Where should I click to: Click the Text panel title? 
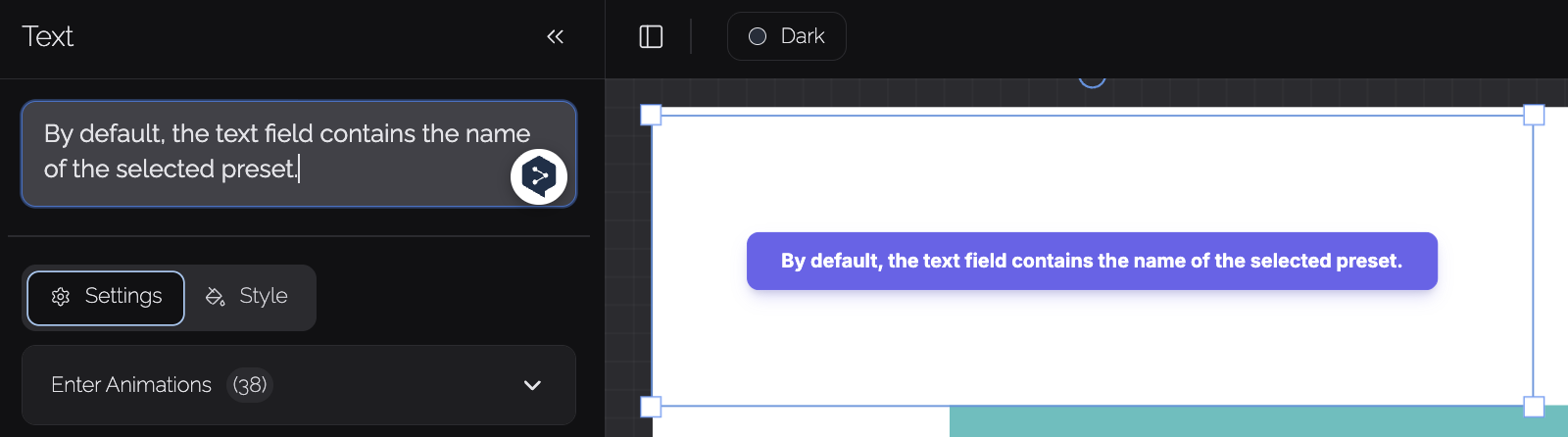[48, 37]
